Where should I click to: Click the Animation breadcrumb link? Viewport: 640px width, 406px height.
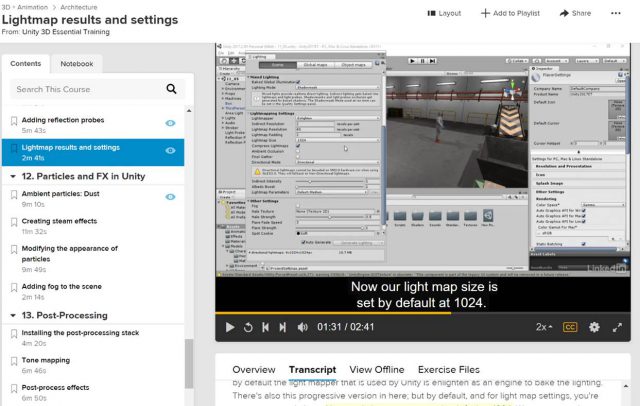coord(32,7)
